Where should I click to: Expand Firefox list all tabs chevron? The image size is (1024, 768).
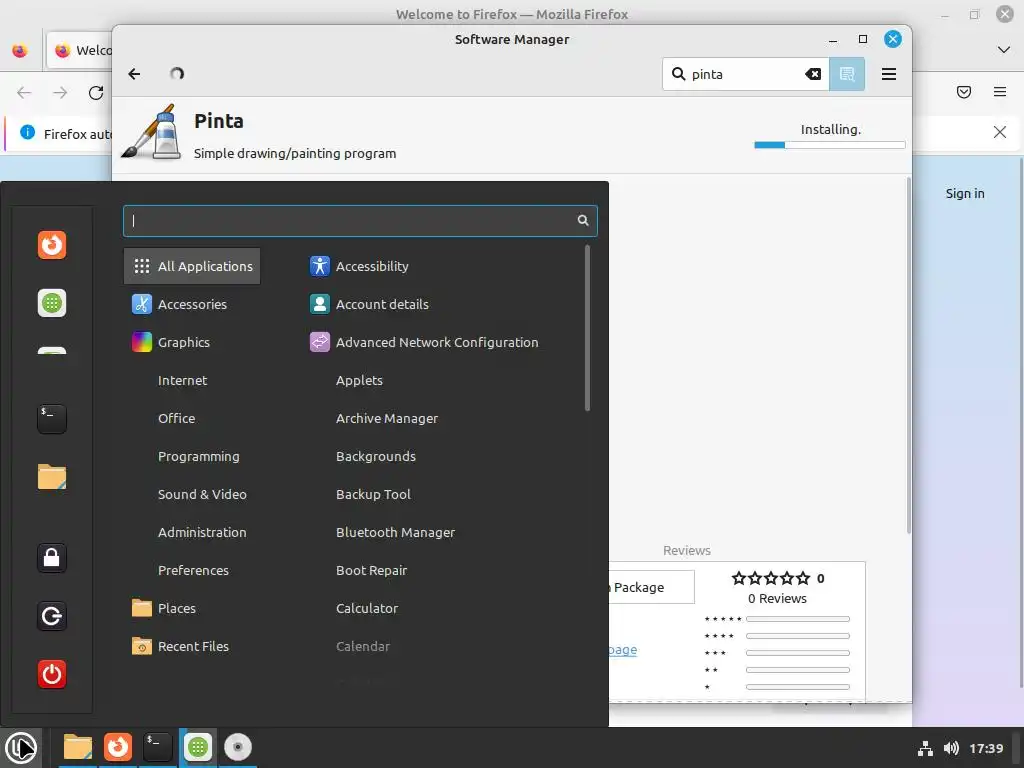pos(1004,50)
